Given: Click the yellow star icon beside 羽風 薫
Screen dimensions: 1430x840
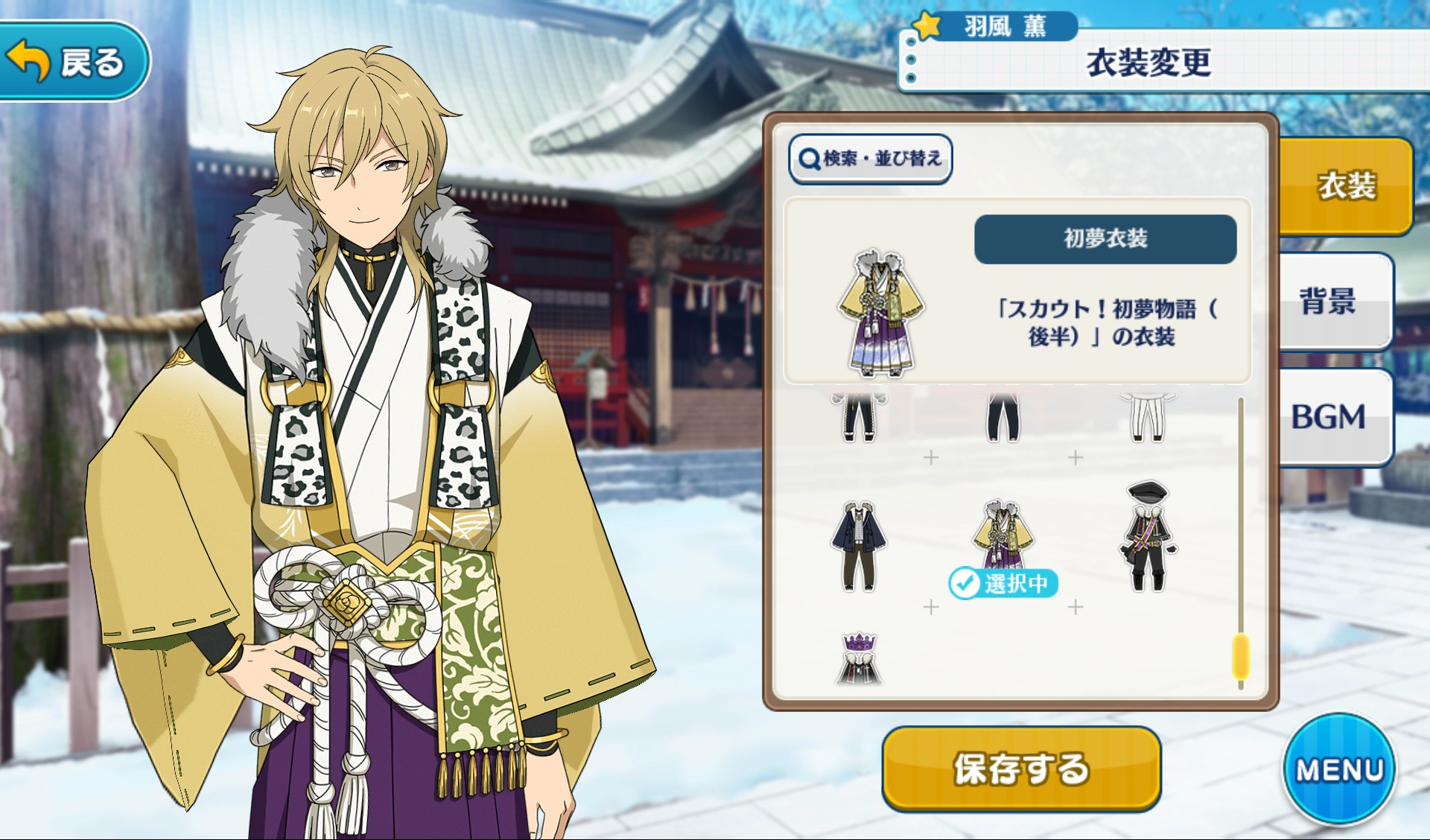Looking at the screenshot, I should pyautogui.click(x=927, y=25).
